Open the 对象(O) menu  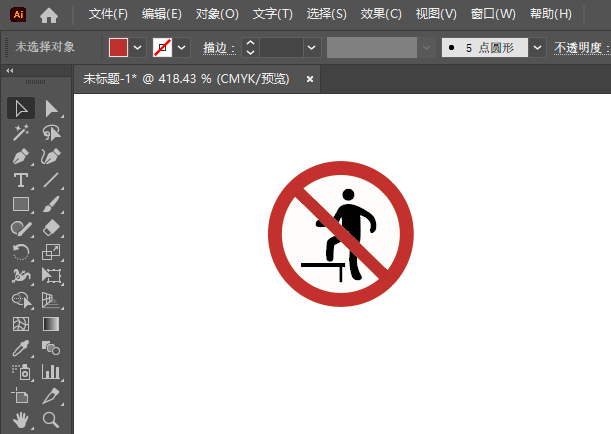pyautogui.click(x=217, y=14)
